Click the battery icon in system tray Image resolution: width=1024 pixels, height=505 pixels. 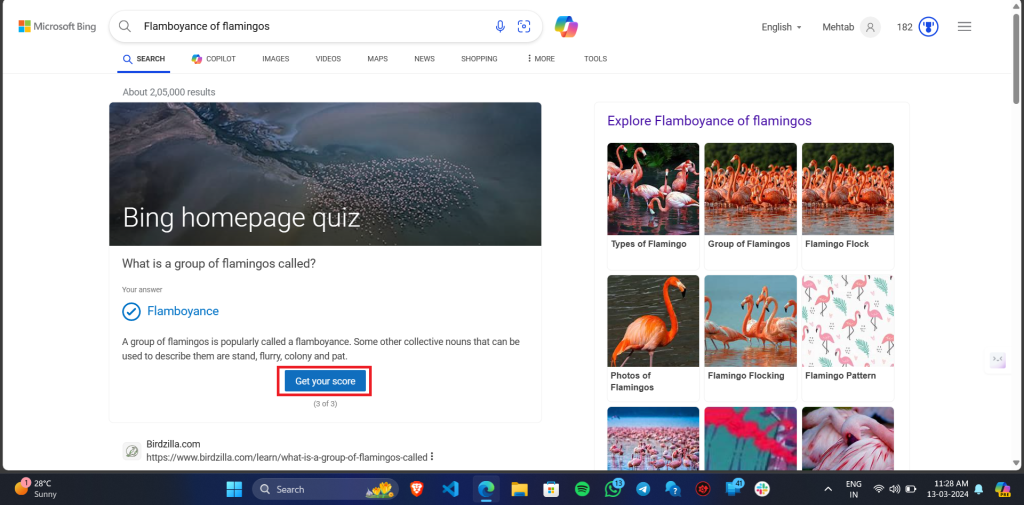coord(910,489)
